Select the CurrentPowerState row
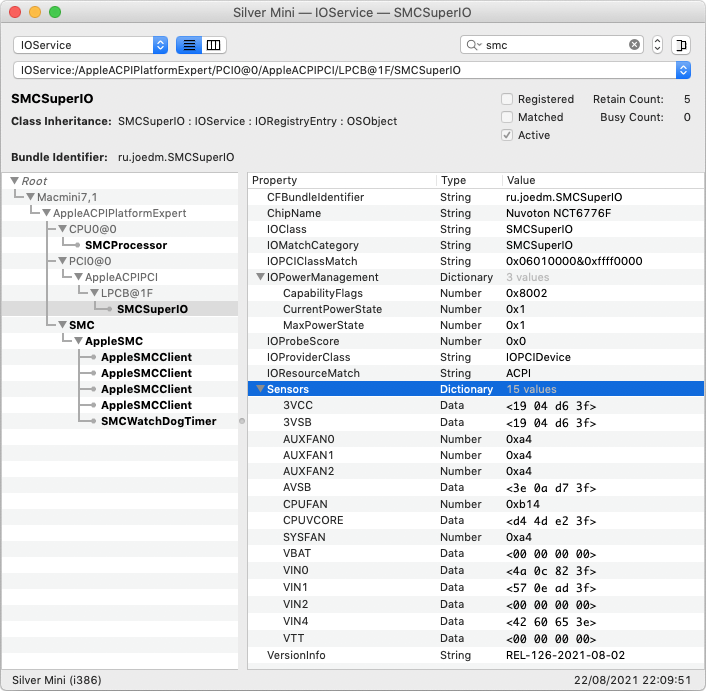Image resolution: width=706 pixels, height=691 pixels. [475, 309]
